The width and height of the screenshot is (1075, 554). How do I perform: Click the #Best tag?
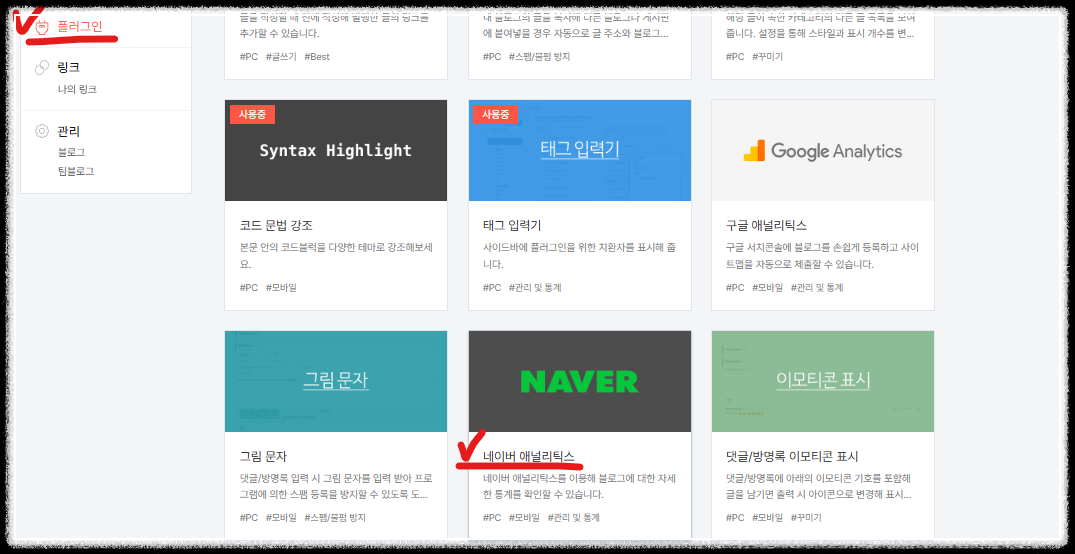(317, 56)
